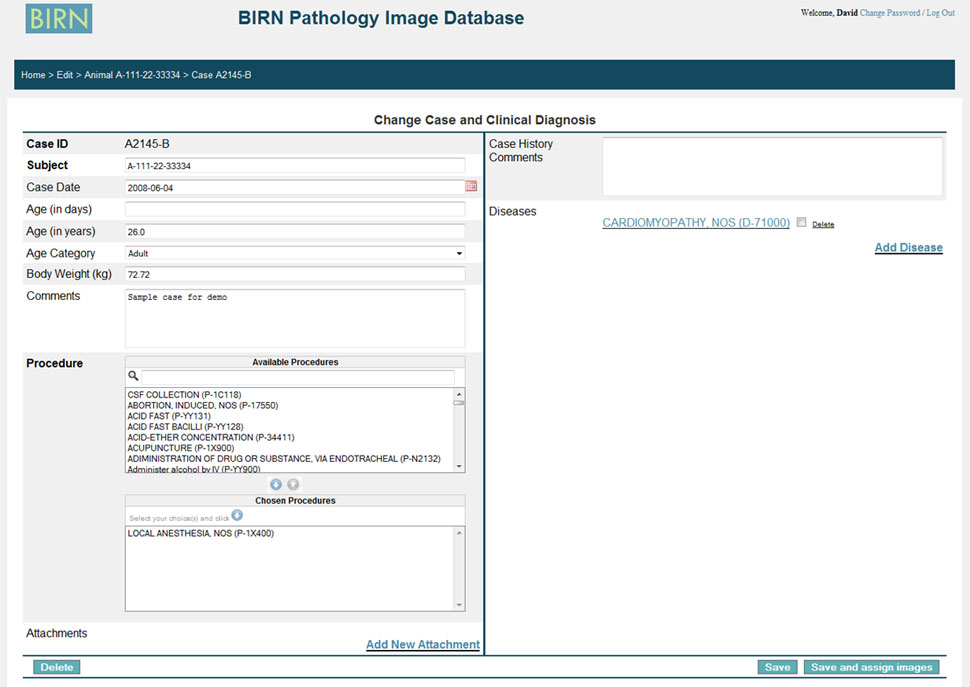Click the Change Password link
Image resolution: width=970 pixels, height=687 pixels.
click(x=890, y=13)
